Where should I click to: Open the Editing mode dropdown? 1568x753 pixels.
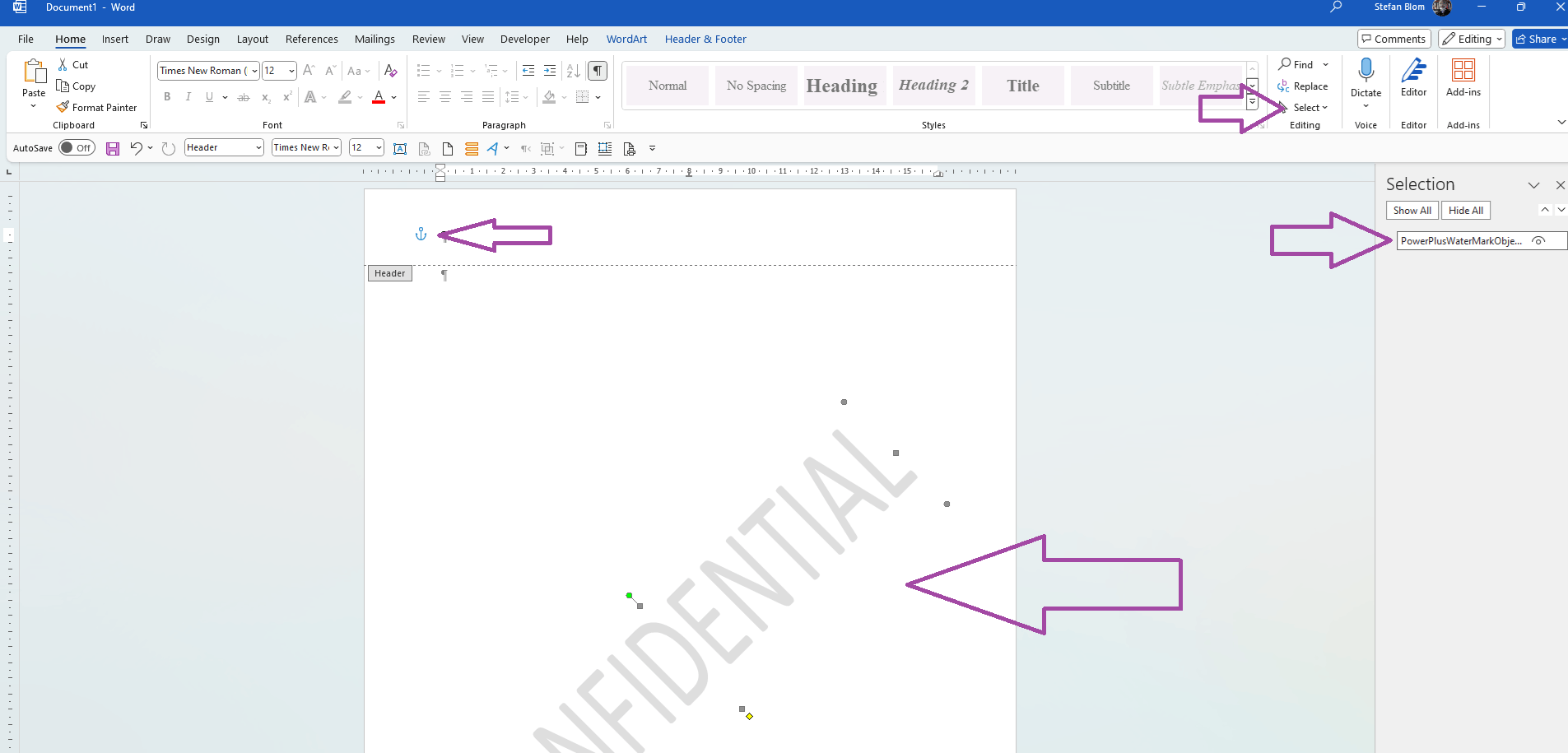click(x=1472, y=39)
